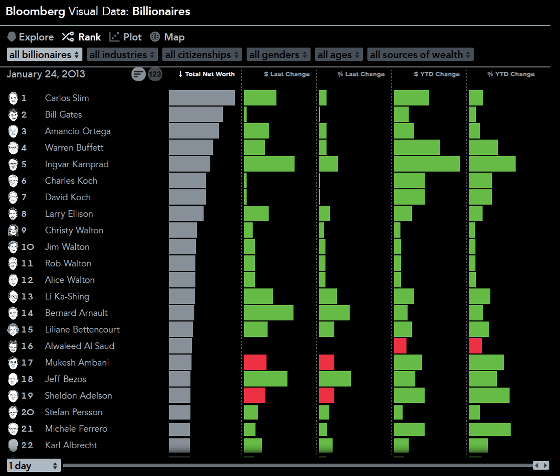Click Jim Walton's portrait icon

click(x=13, y=247)
